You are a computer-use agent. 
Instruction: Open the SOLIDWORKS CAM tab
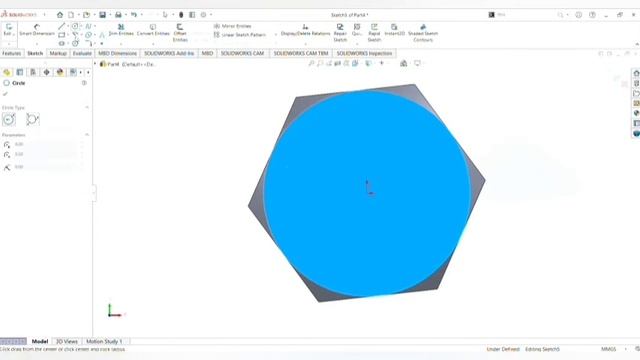pyautogui.click(x=242, y=53)
